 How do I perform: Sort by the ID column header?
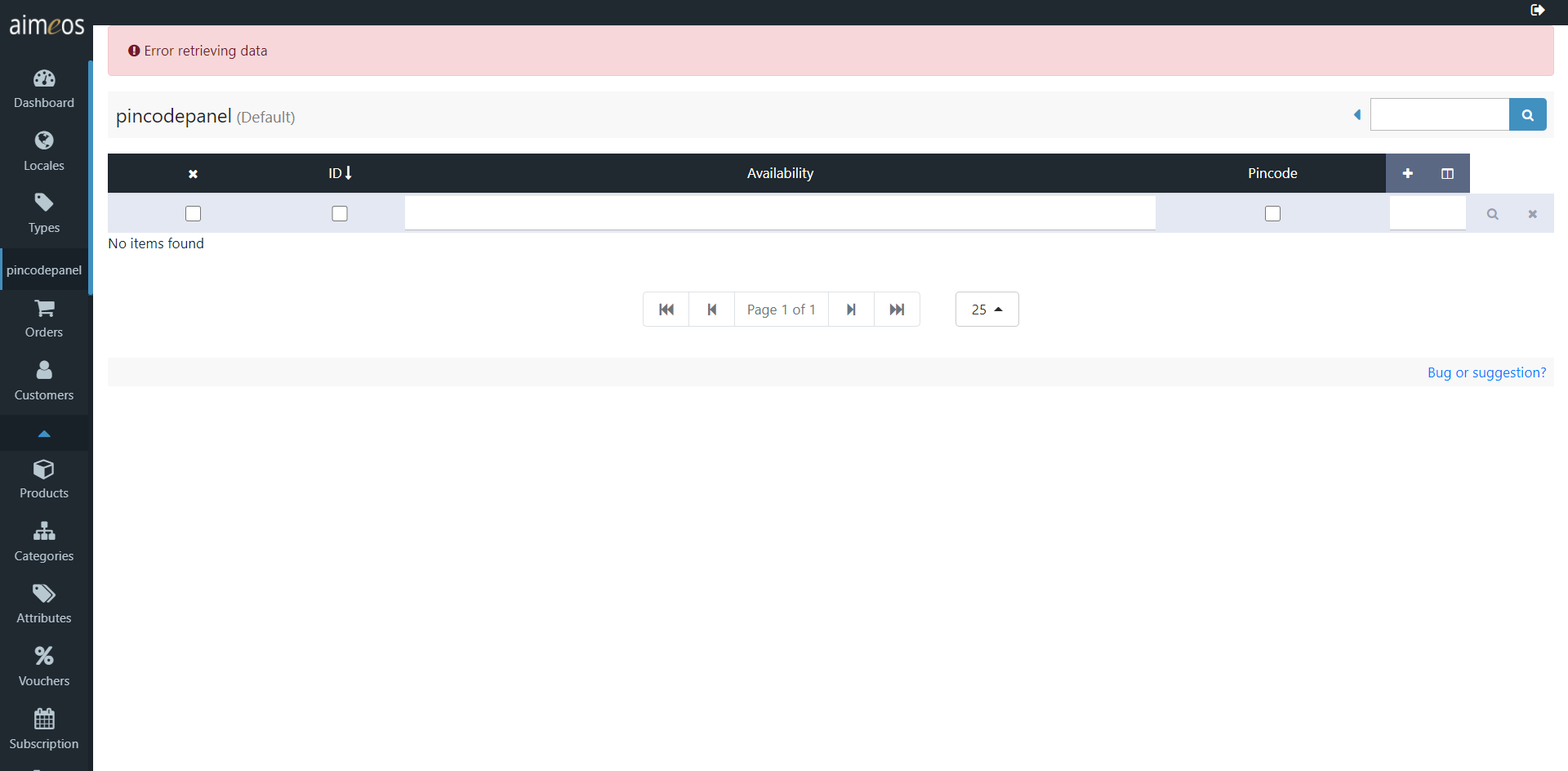340,173
